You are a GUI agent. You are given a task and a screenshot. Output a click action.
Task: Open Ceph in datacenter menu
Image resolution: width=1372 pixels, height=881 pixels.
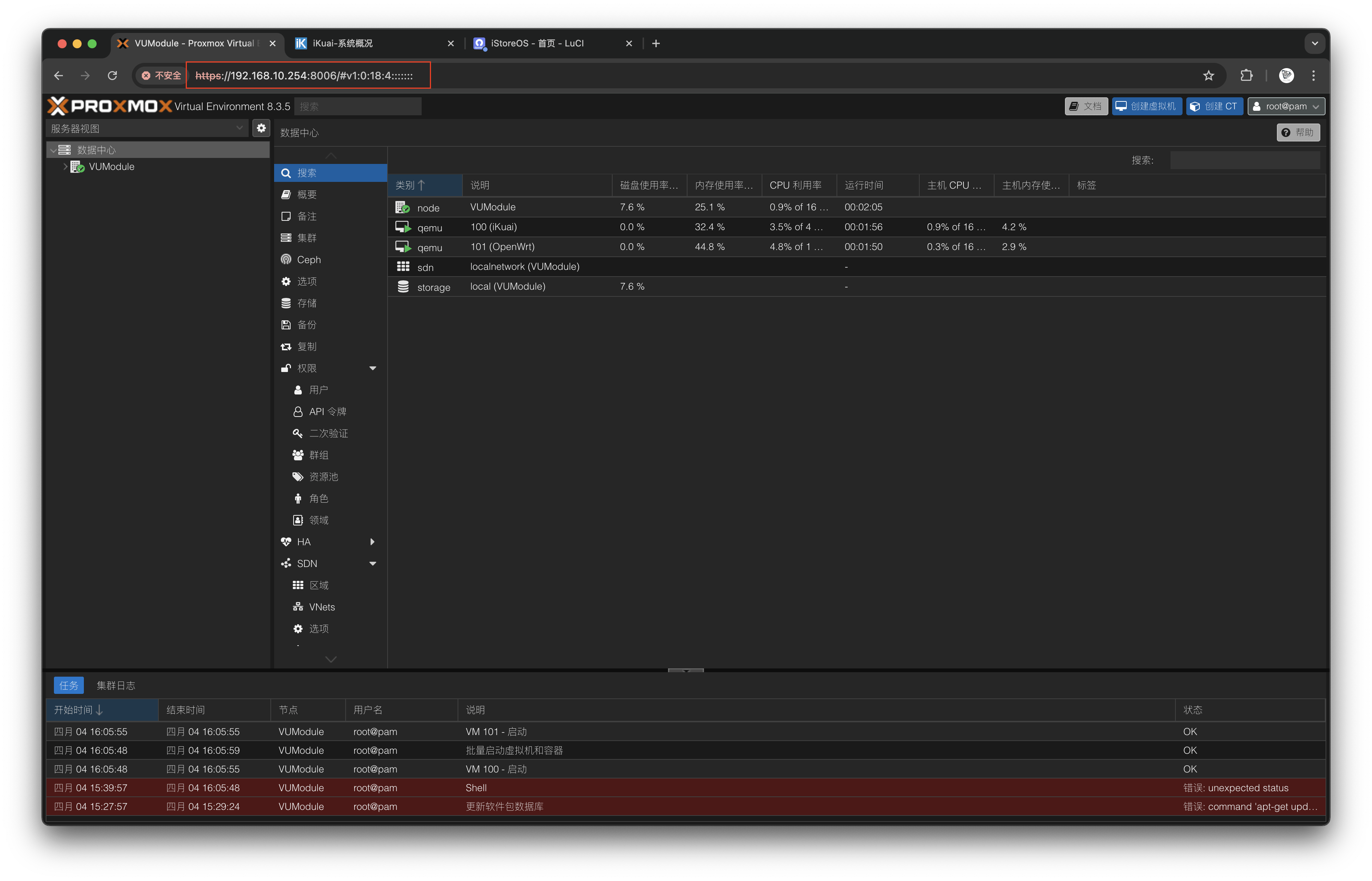pos(309,260)
